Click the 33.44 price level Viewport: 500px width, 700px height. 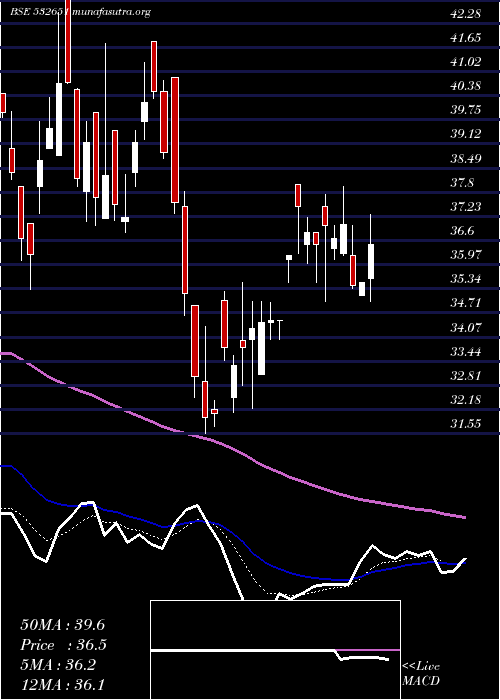466,351
